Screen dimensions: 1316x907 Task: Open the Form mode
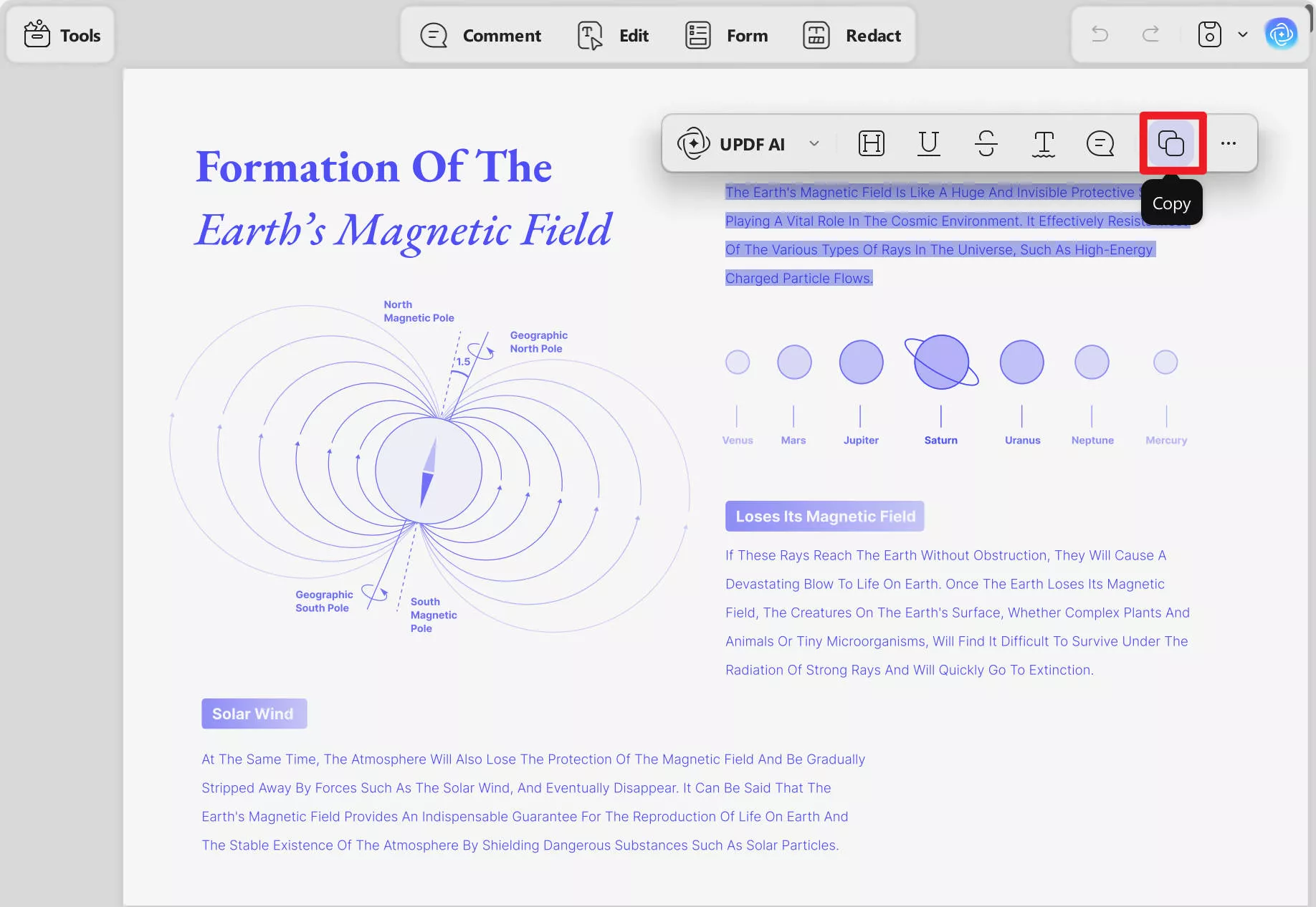(727, 35)
